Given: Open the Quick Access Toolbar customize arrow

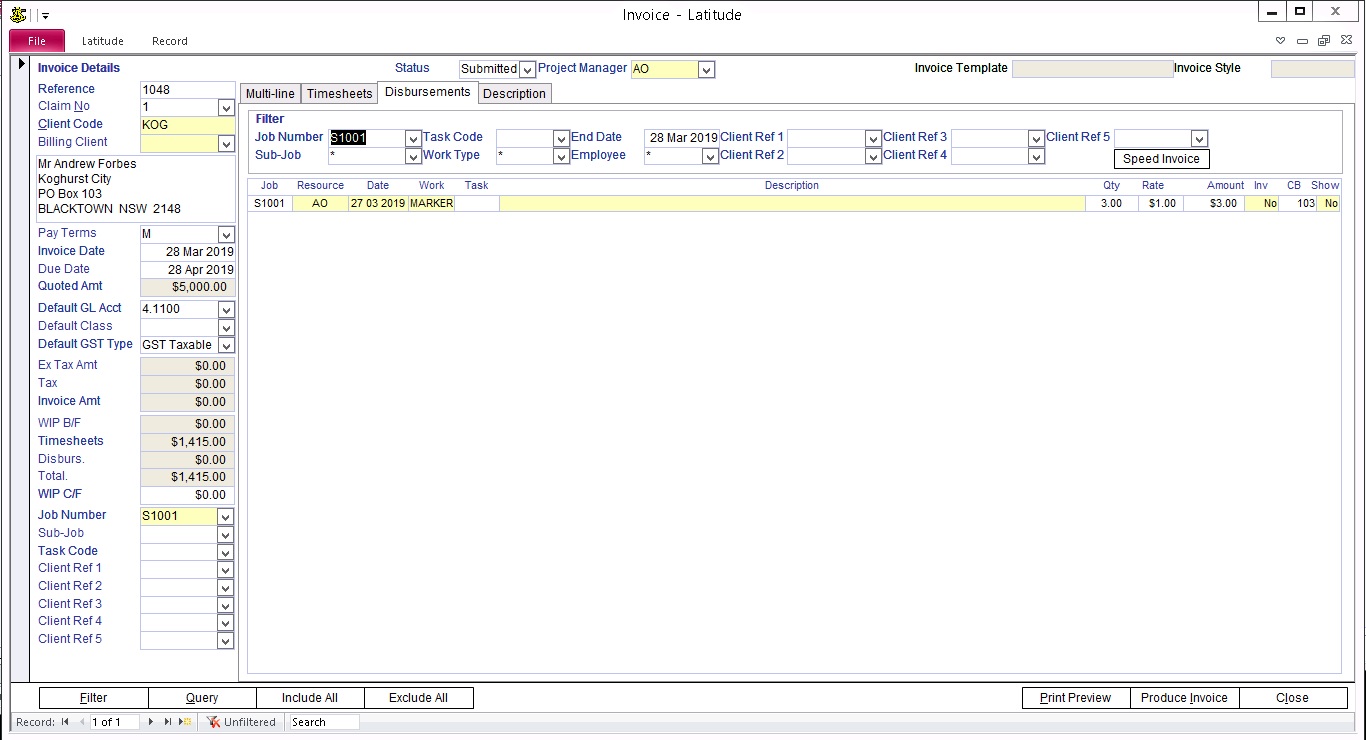Looking at the screenshot, I should point(45,15).
